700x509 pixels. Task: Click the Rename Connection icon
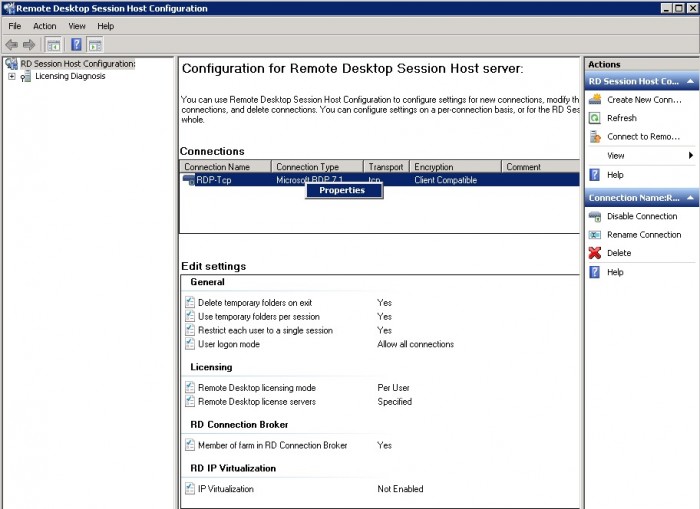[x=595, y=235]
